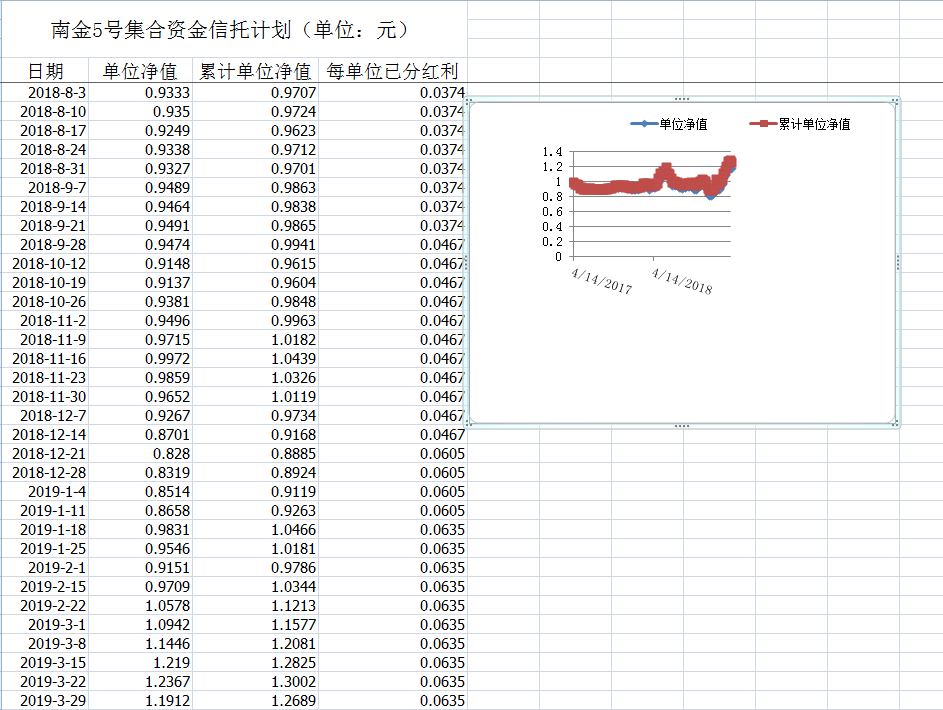This screenshot has width=943, height=710.
Task: Click the cell with value 1.1577
Action: (255, 625)
